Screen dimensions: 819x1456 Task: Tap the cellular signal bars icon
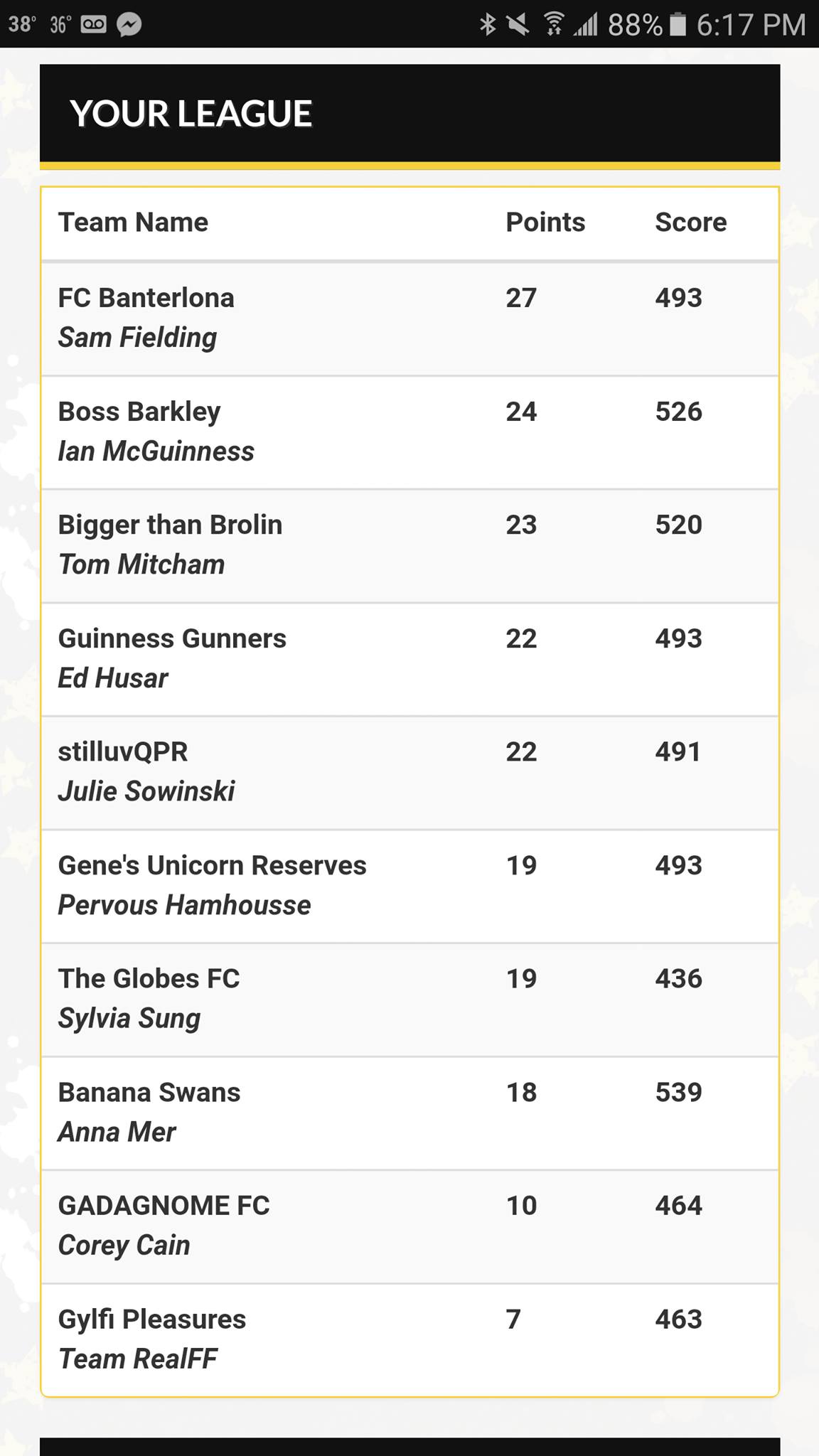coord(586,26)
